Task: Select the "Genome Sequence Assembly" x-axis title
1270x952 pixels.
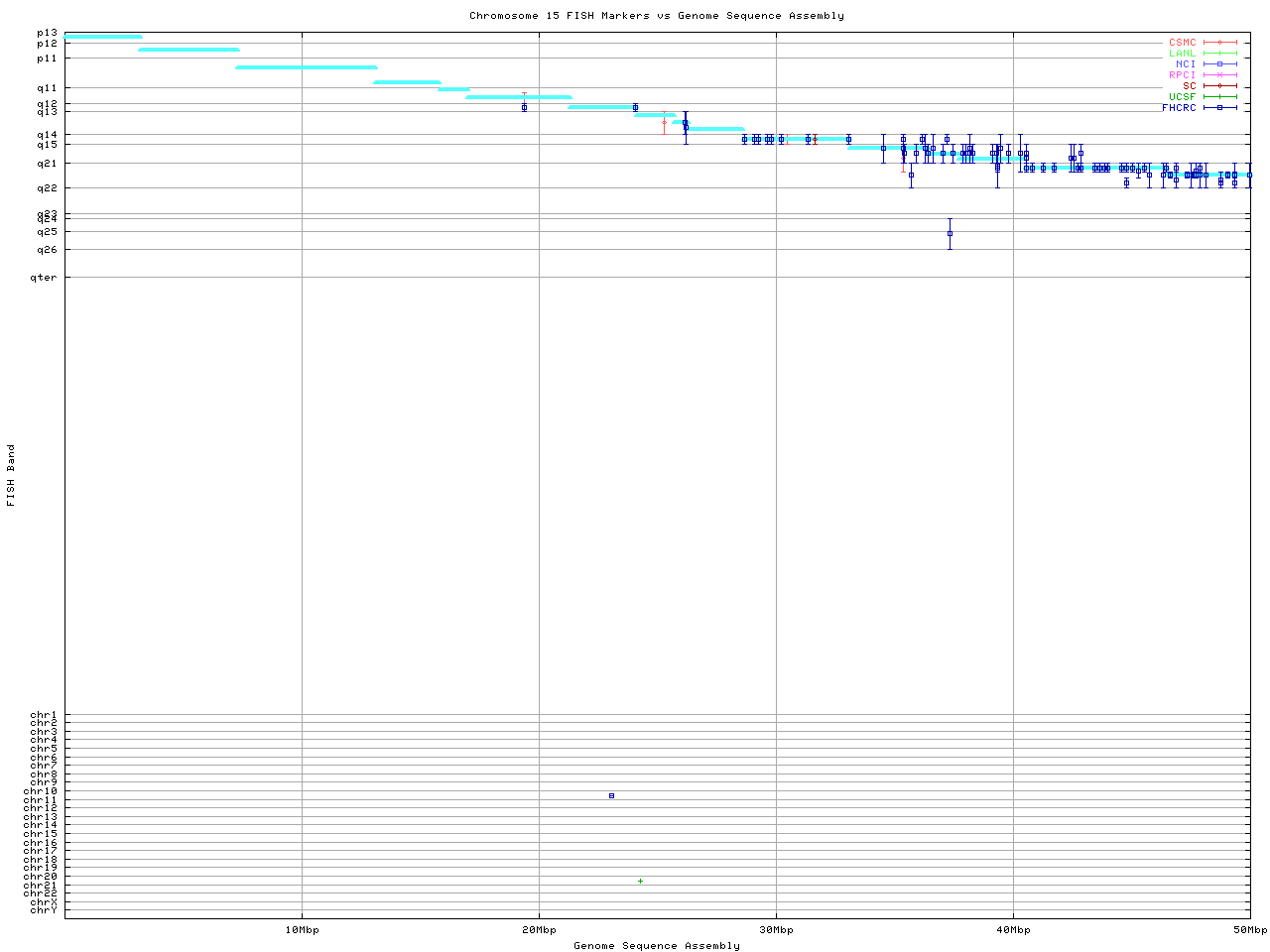Action: [656, 946]
